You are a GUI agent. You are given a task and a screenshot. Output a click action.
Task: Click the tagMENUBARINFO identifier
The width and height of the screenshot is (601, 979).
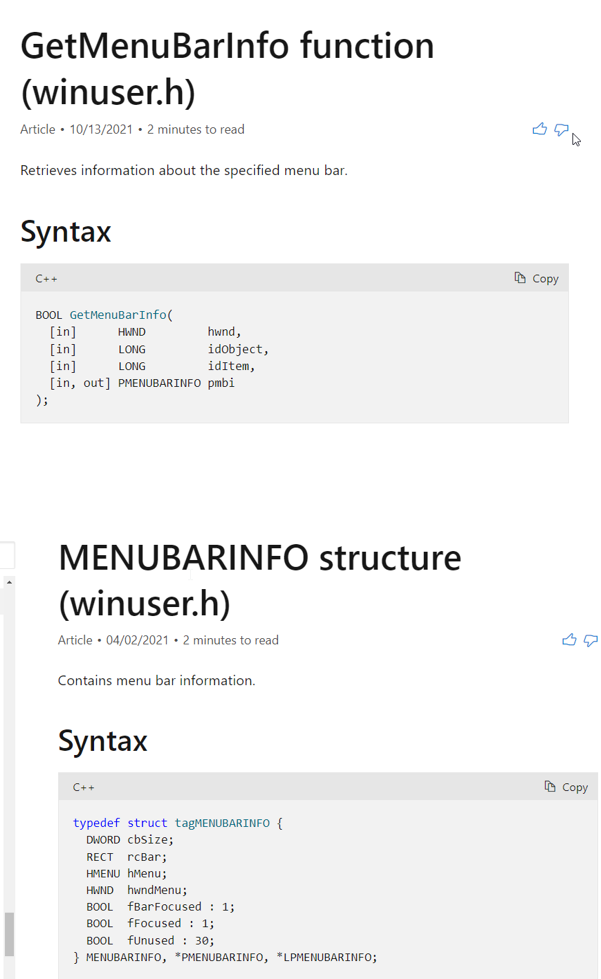(x=222, y=823)
